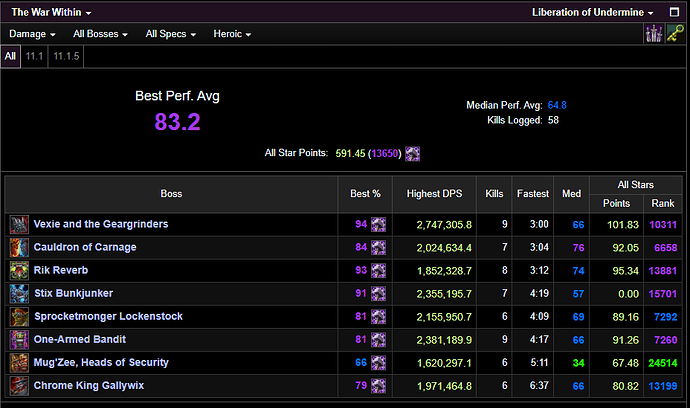Open the Heroic difficulty dropdown
Screen dimensions: 690x408
[x=232, y=34]
